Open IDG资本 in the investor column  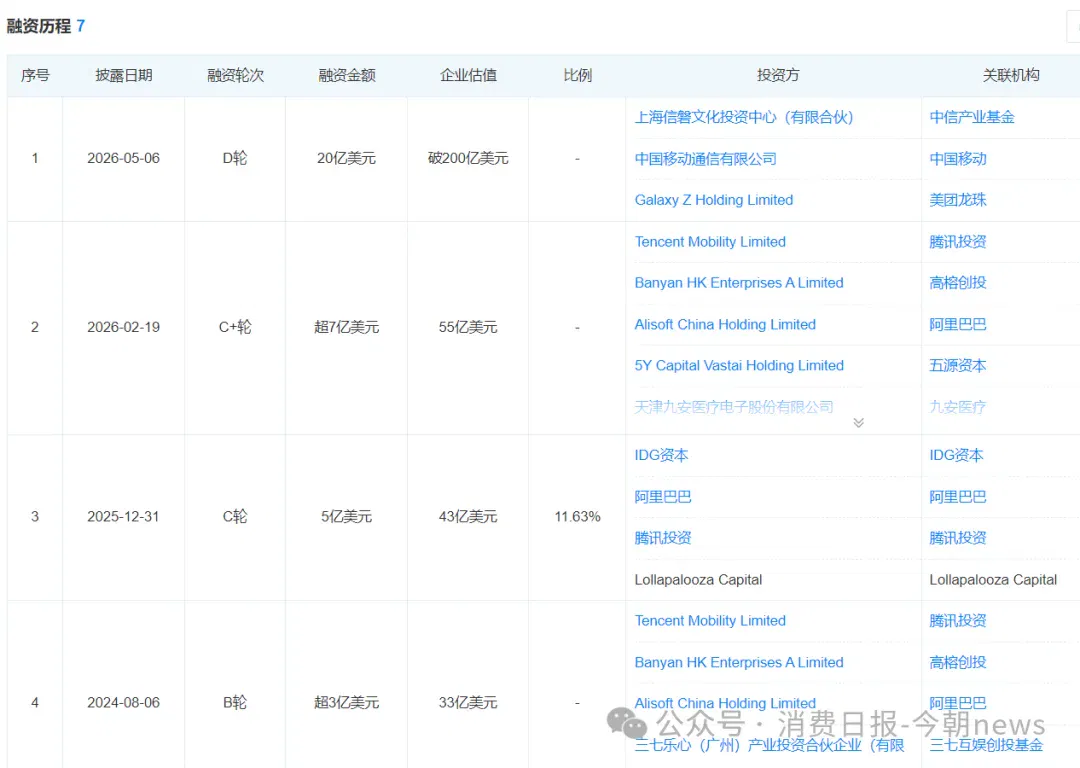click(x=661, y=455)
